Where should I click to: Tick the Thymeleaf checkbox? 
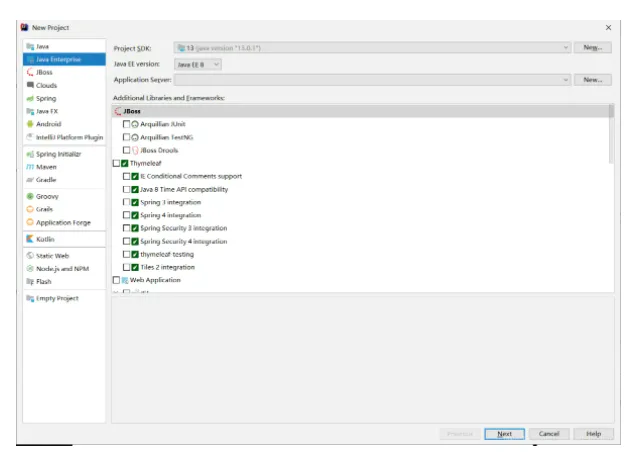[x=116, y=163]
